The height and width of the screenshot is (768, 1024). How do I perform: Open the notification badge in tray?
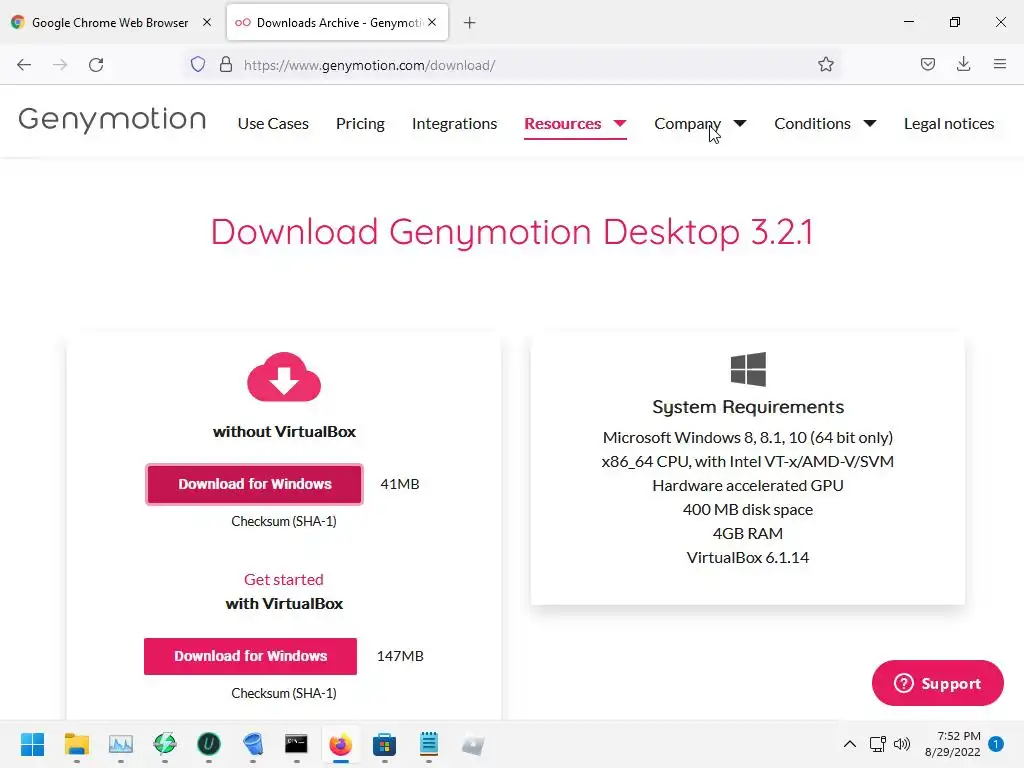pyautogui.click(x=996, y=744)
